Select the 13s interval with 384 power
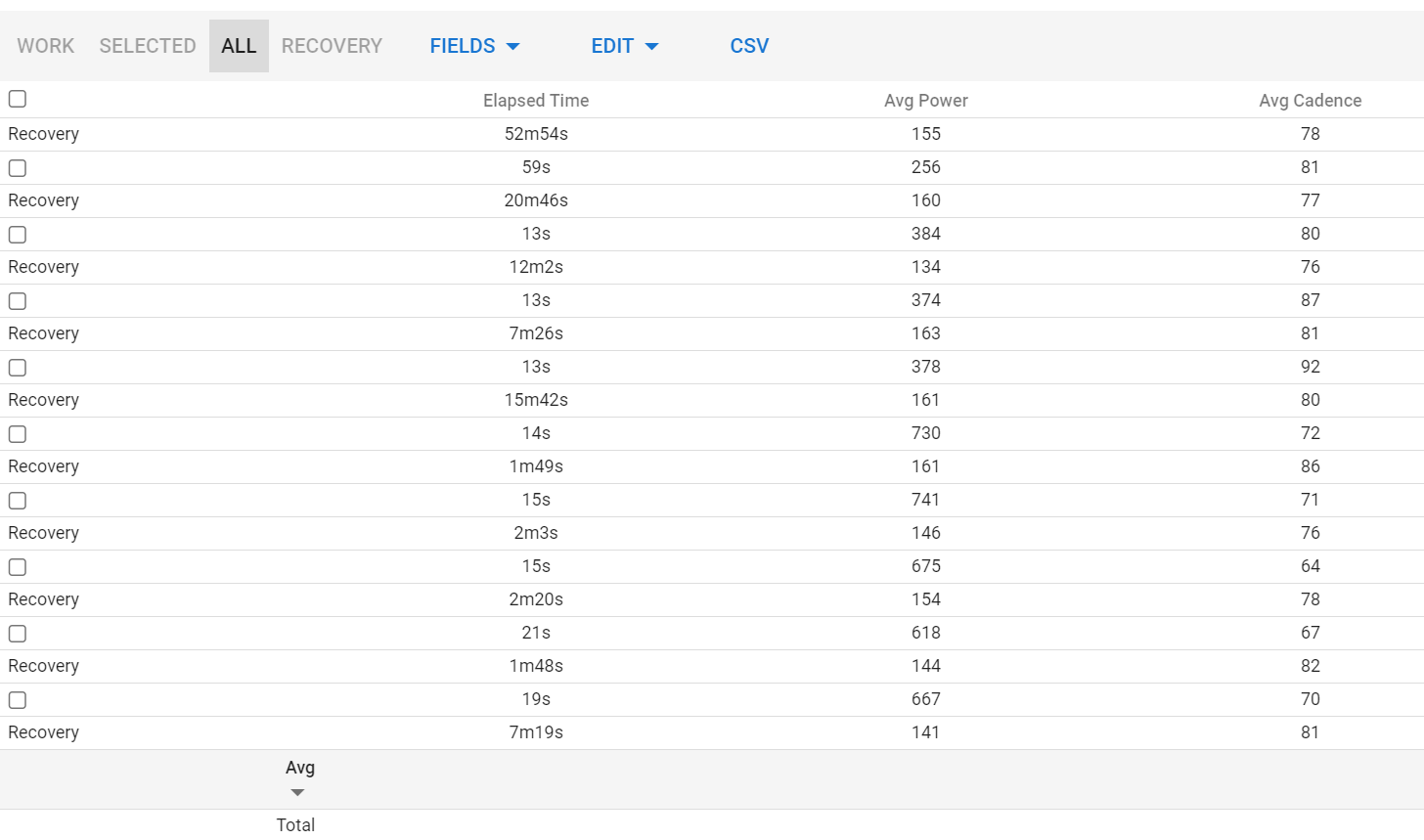Viewport: 1424px width, 840px height. 18,235
